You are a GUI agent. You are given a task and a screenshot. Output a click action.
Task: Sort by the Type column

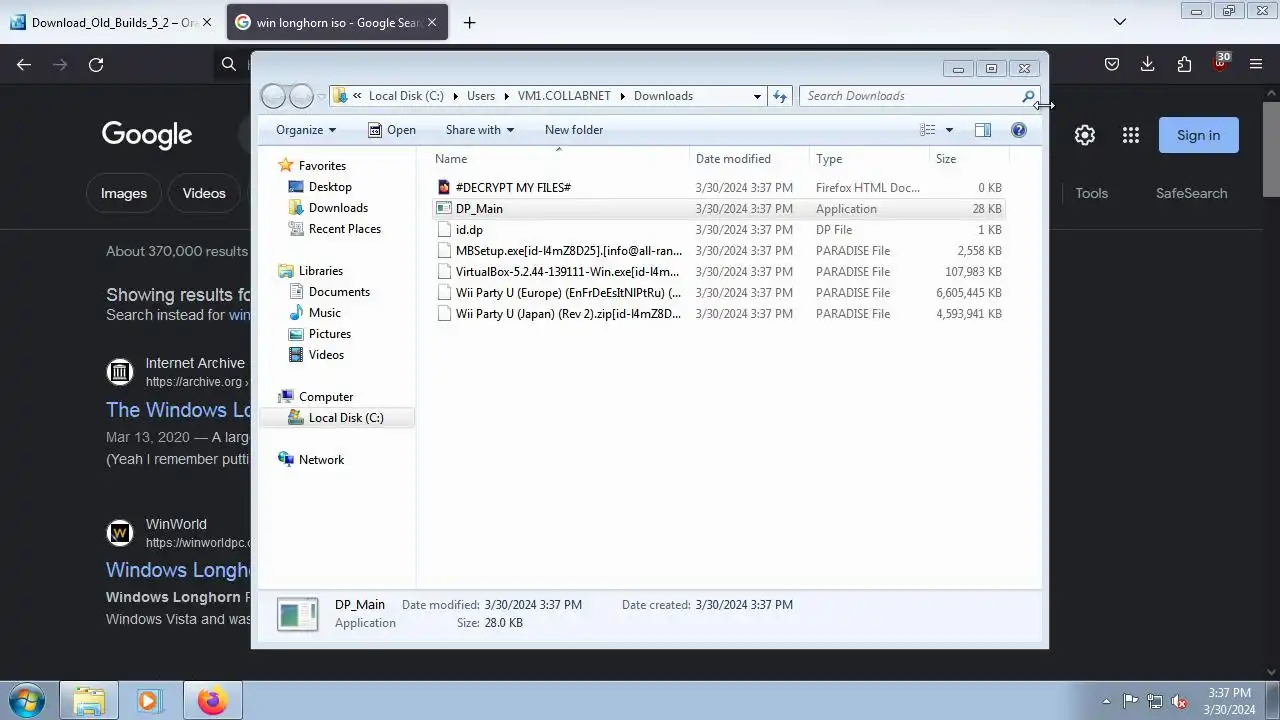click(x=829, y=159)
